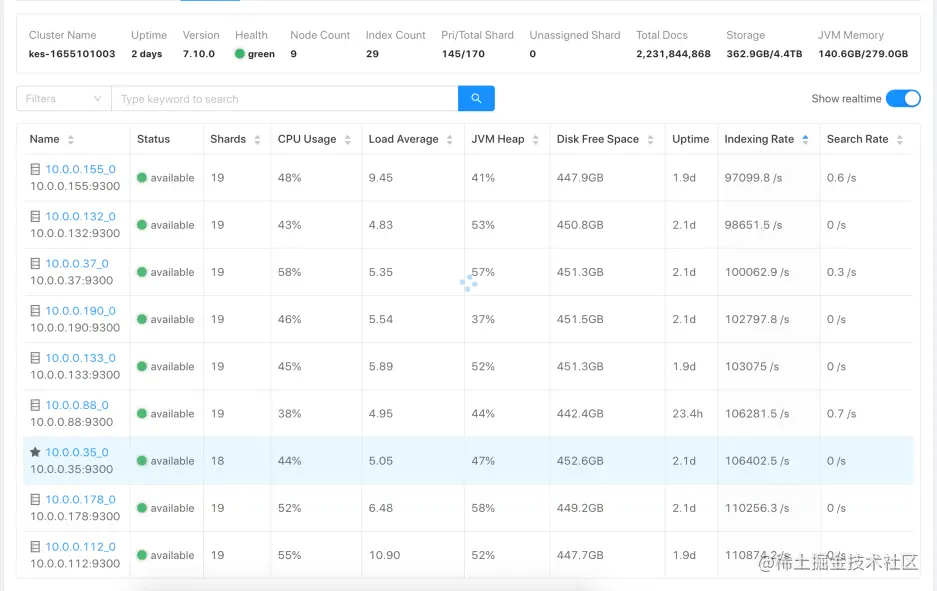Click the green status dot for 10.0.0.35
The height and width of the screenshot is (591, 937).
click(142, 461)
